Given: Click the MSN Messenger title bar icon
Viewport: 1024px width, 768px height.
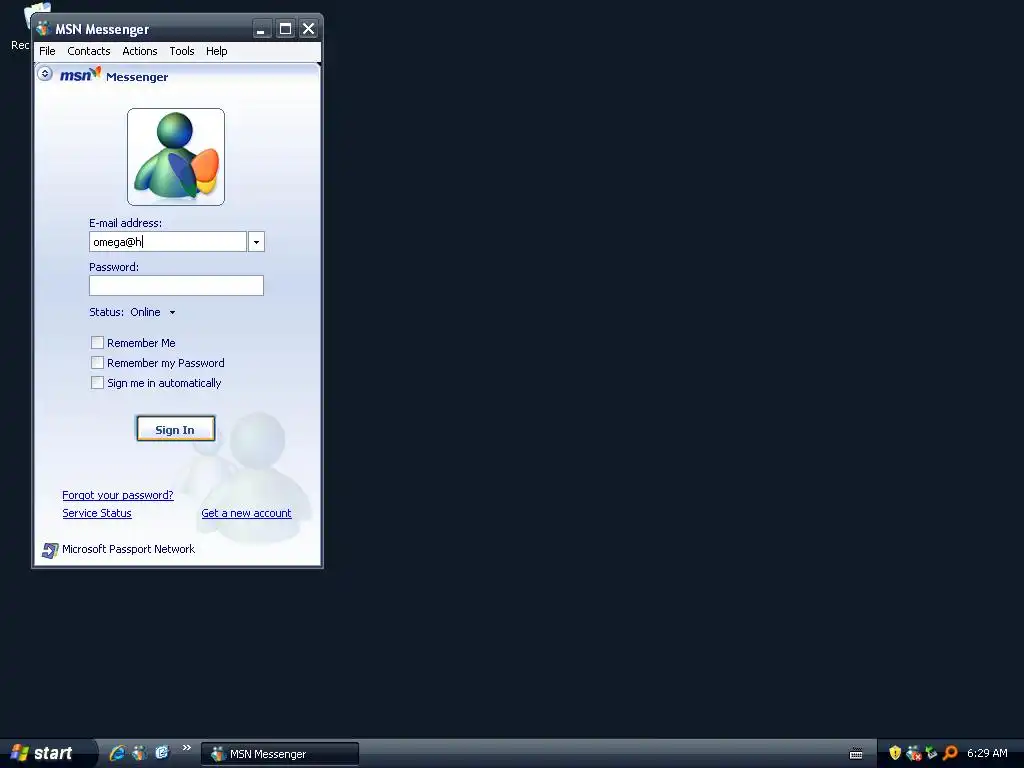Looking at the screenshot, I should pos(44,29).
